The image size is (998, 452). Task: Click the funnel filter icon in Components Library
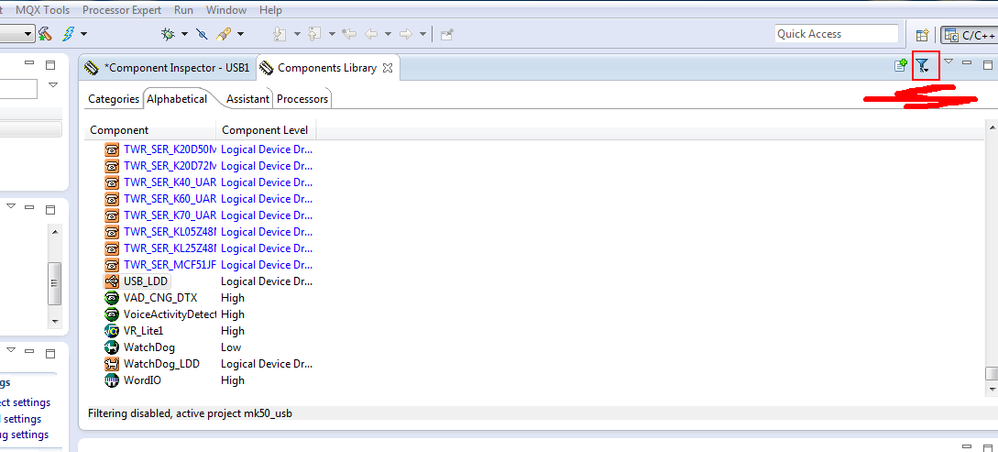coord(923,64)
